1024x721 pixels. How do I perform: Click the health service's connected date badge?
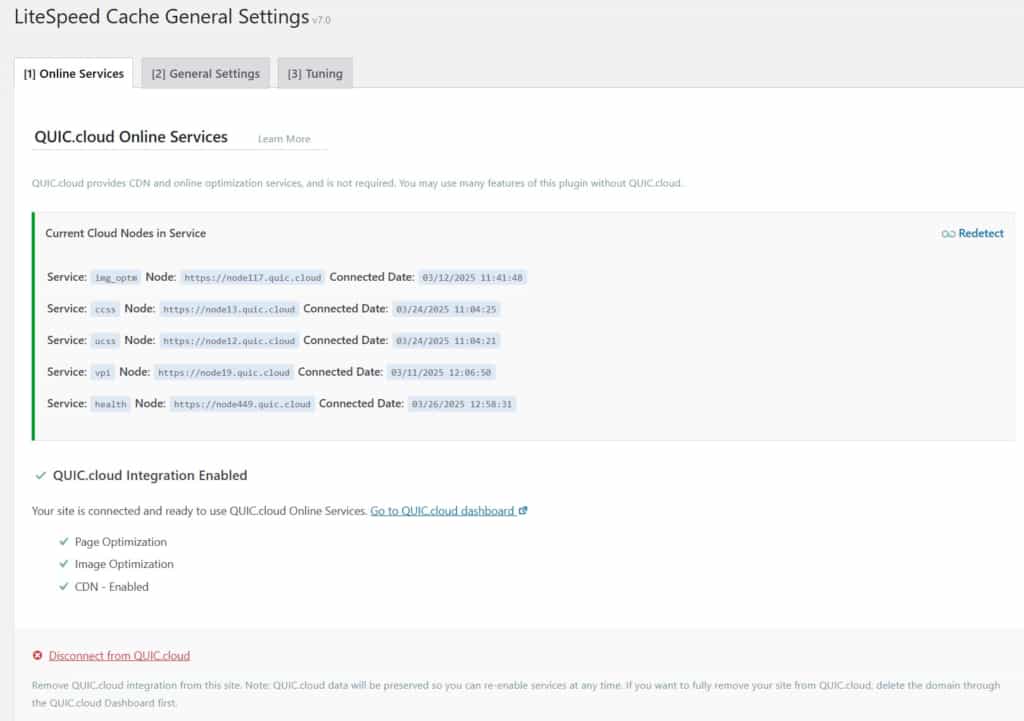point(460,404)
